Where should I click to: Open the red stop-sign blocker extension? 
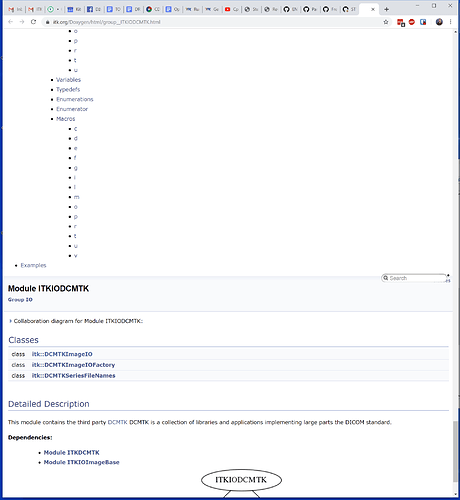pyautogui.click(x=412, y=22)
